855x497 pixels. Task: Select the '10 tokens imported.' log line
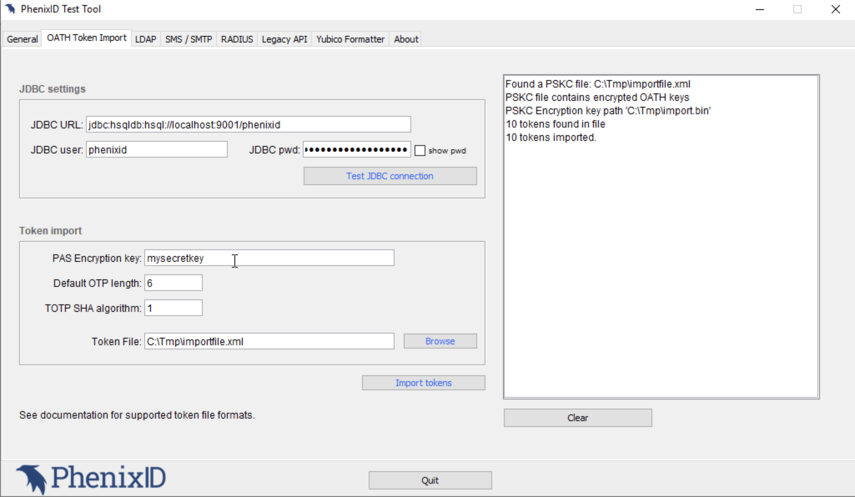(551, 137)
